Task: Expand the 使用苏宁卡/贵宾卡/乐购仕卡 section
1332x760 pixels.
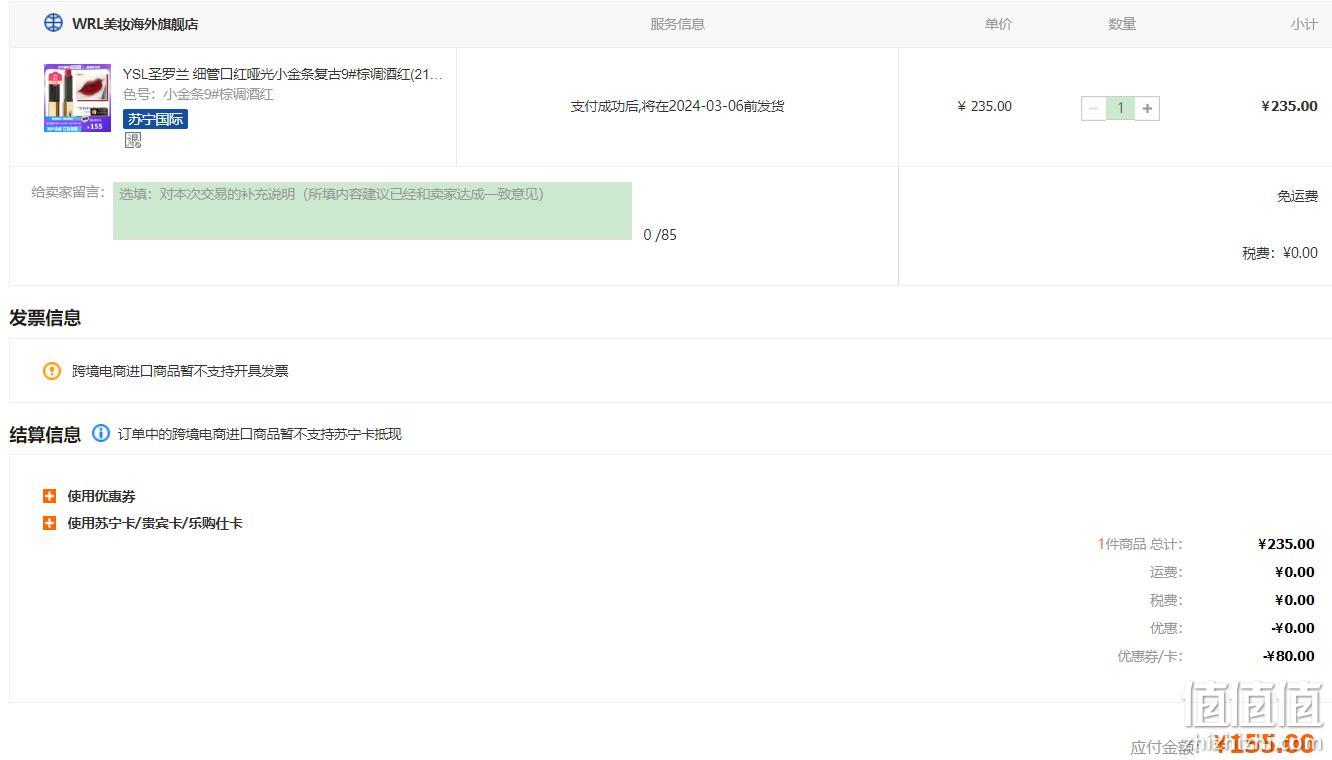Action: [x=49, y=523]
